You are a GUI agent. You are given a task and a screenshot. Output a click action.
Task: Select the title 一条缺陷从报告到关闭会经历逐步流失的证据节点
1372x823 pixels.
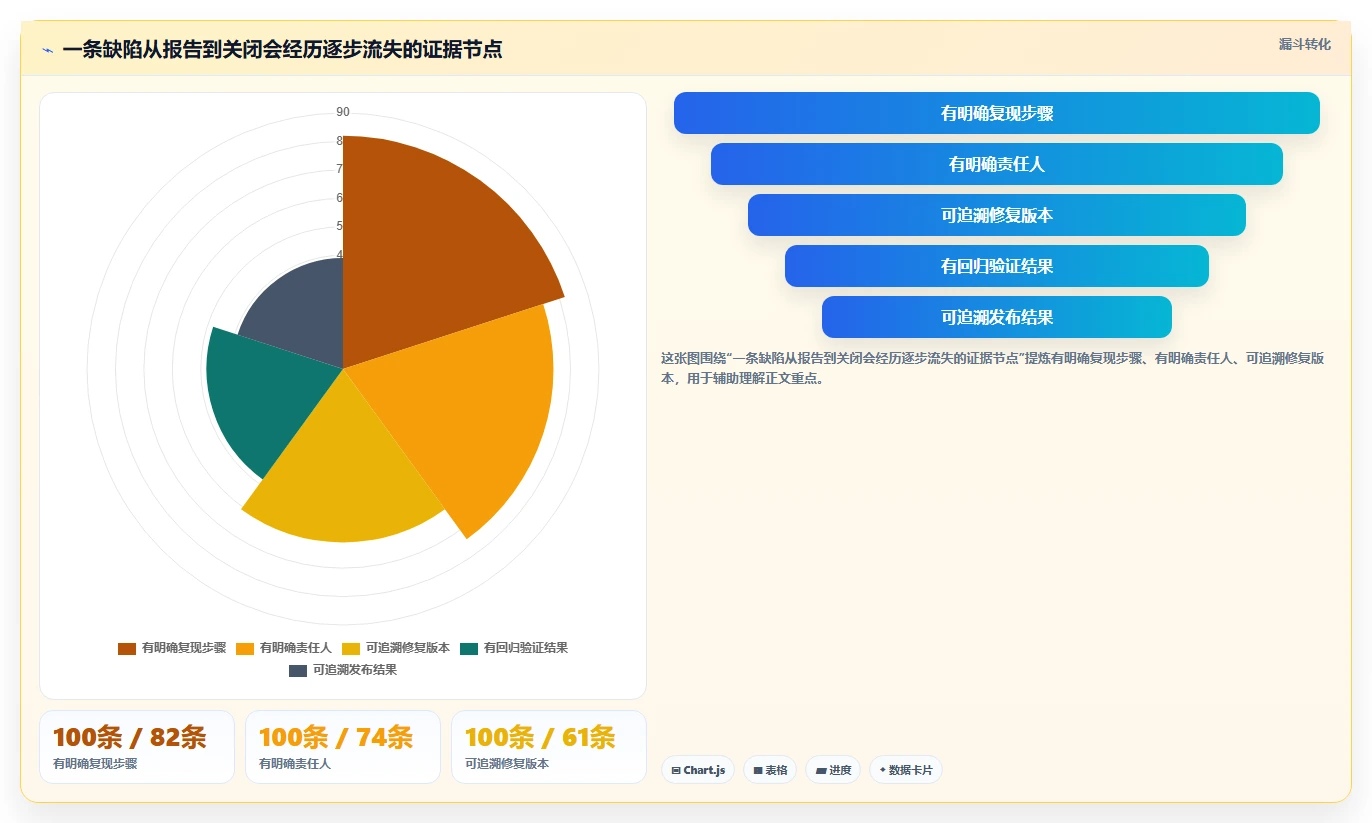tap(282, 49)
